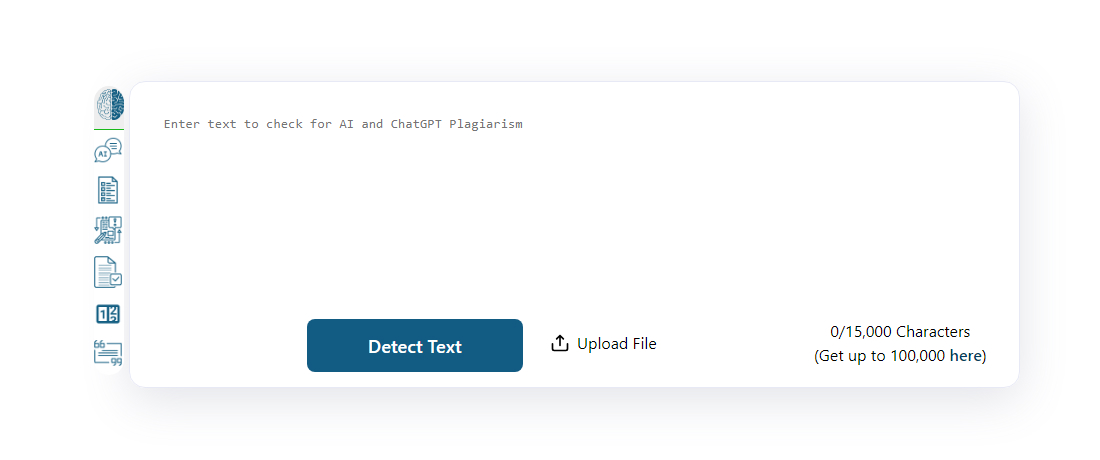
Task: Click the word "Plagiarism" in the placeholder
Action: [486, 124]
